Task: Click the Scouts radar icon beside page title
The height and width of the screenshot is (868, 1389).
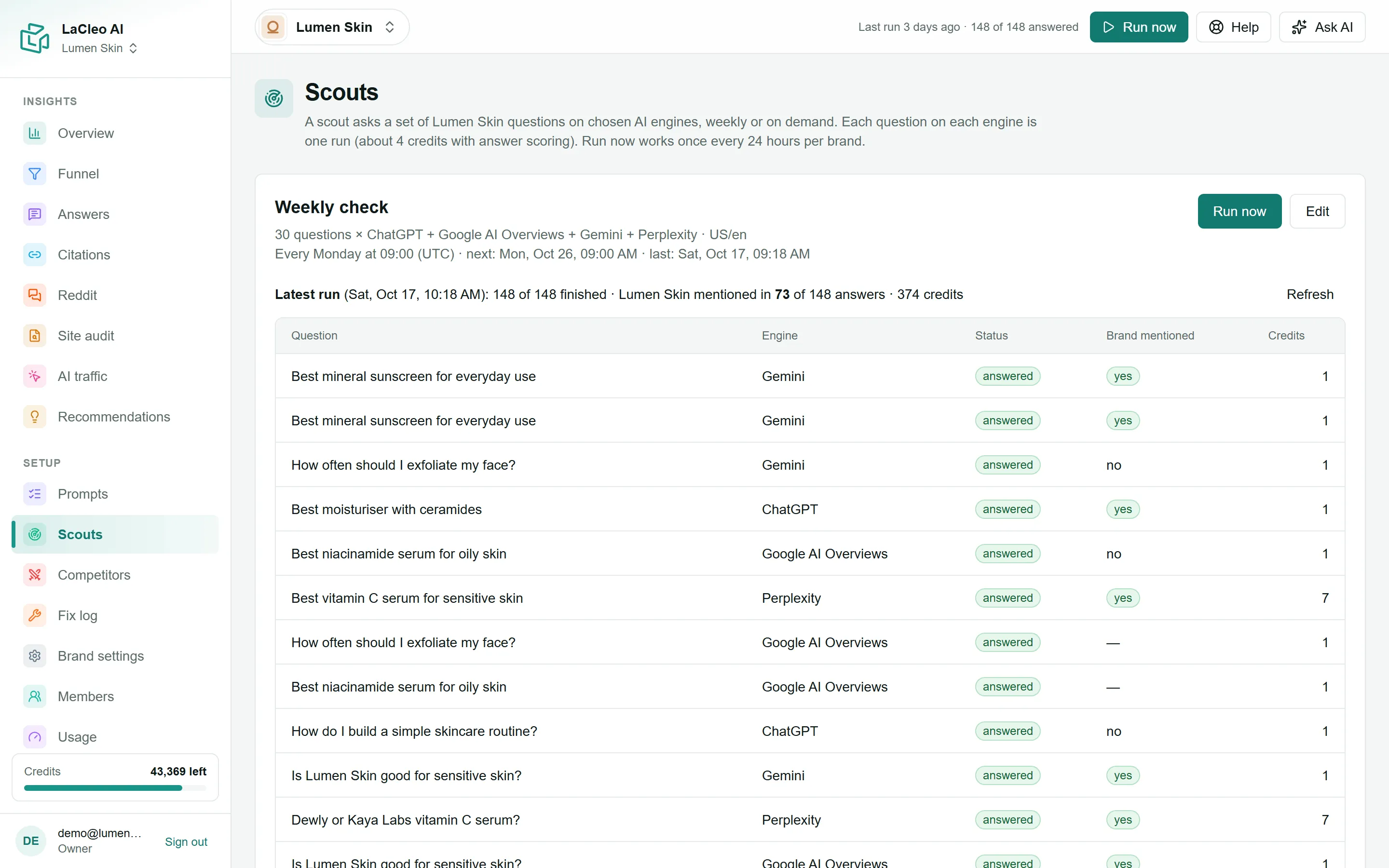Action: [274, 98]
